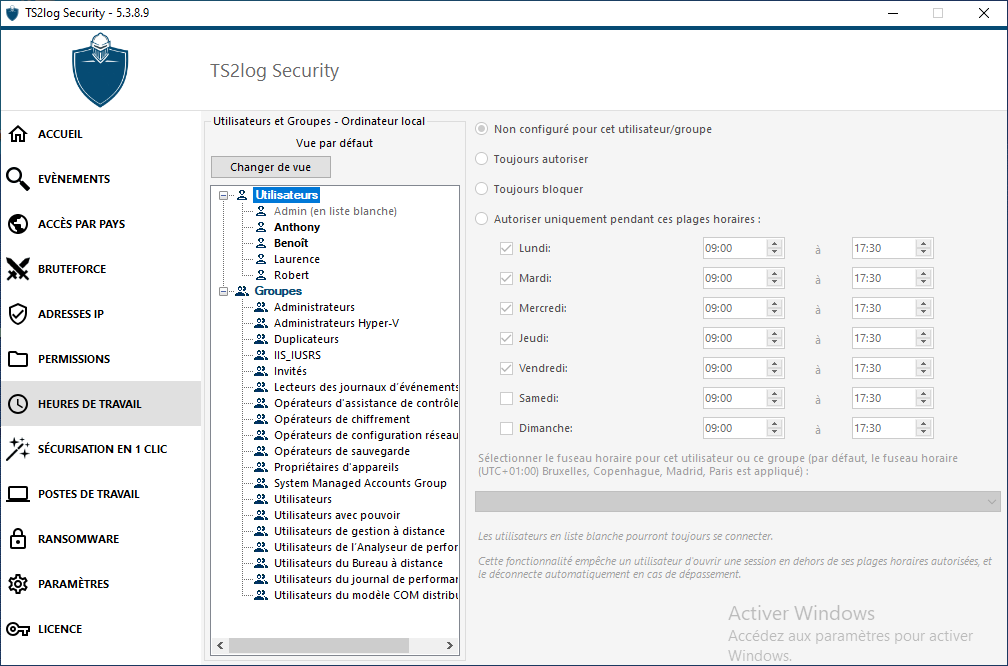Select Opérateurs de chiffrement group
The image size is (1008, 666).
(341, 419)
